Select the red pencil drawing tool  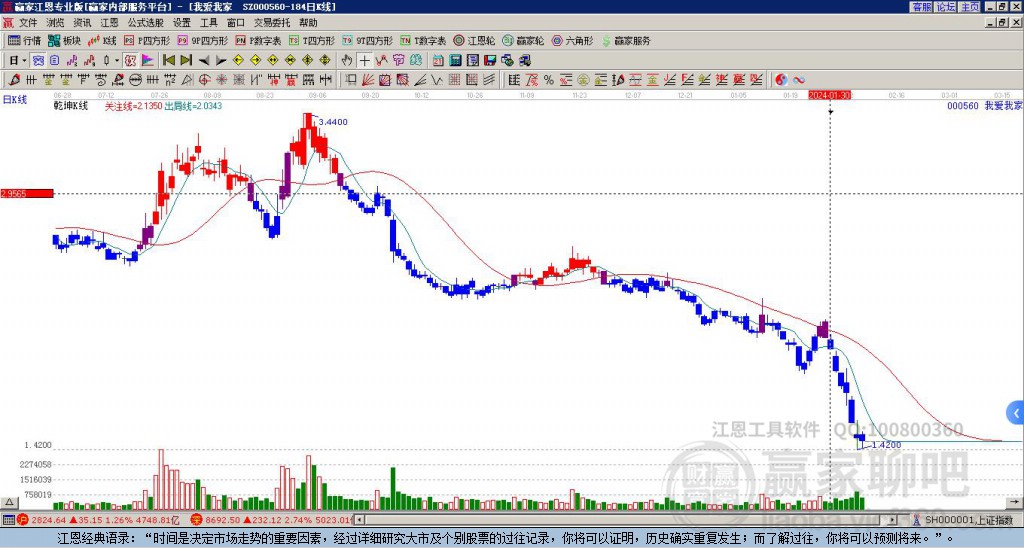coord(14,80)
